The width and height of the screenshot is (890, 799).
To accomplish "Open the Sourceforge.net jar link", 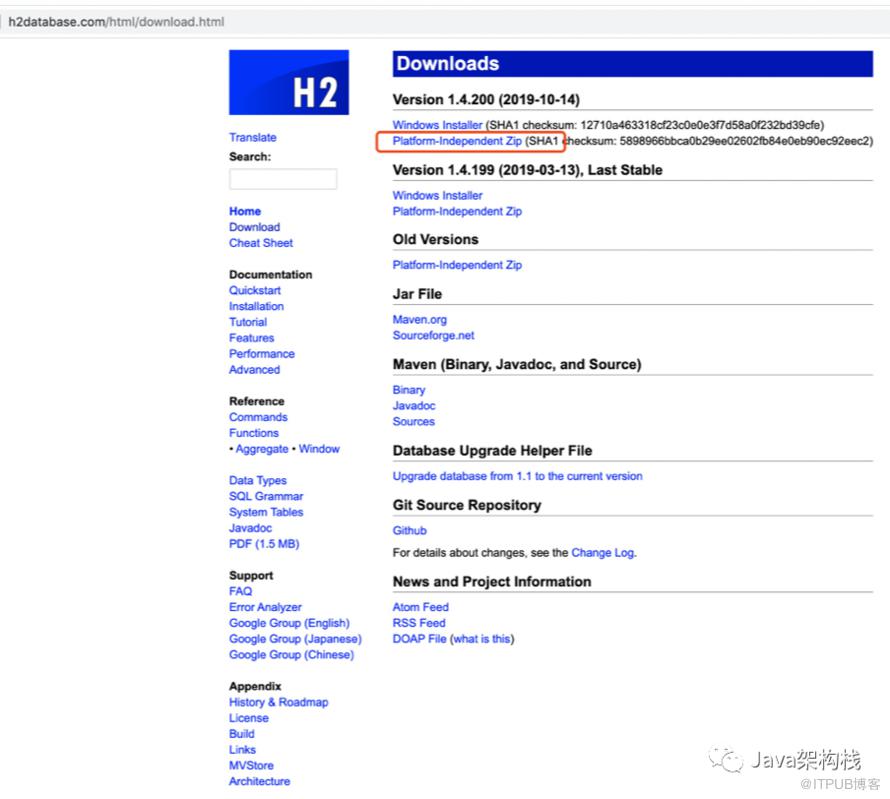I will coord(433,335).
